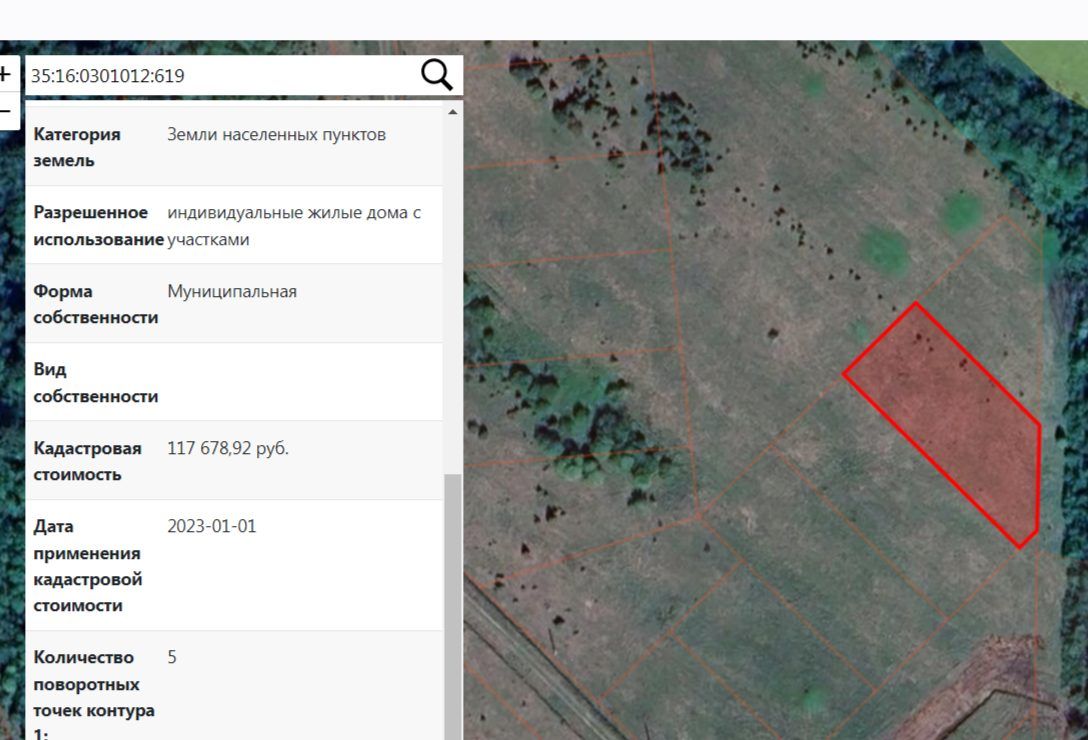Click the "117 678,92 руб." value
1088x740 pixels.
coord(228,448)
